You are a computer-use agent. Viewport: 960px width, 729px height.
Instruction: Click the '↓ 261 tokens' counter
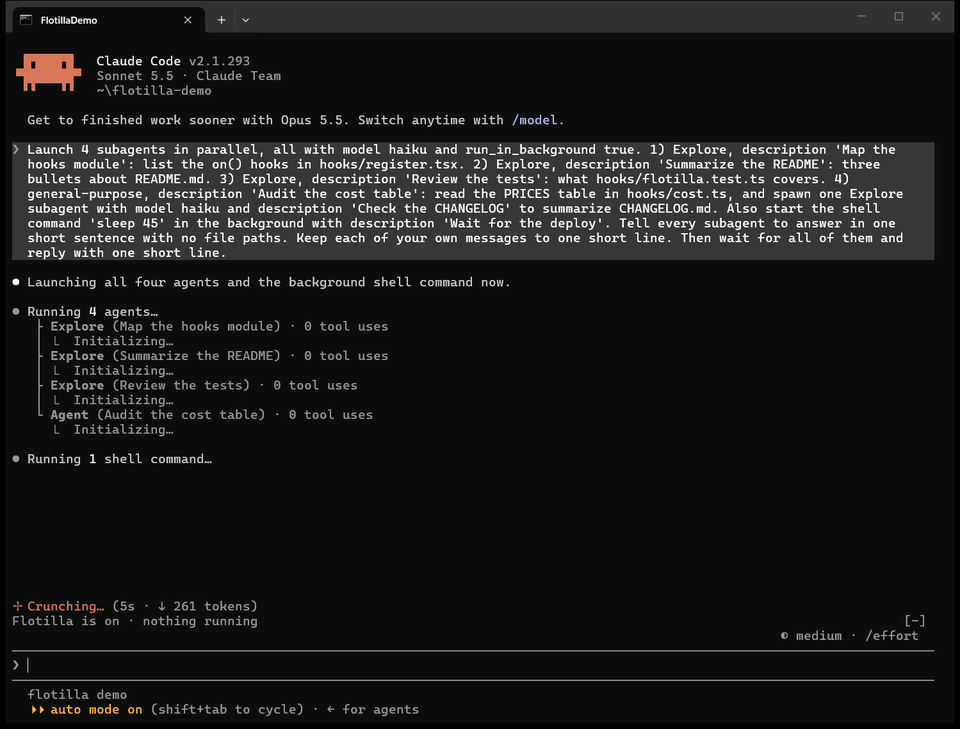[204, 606]
